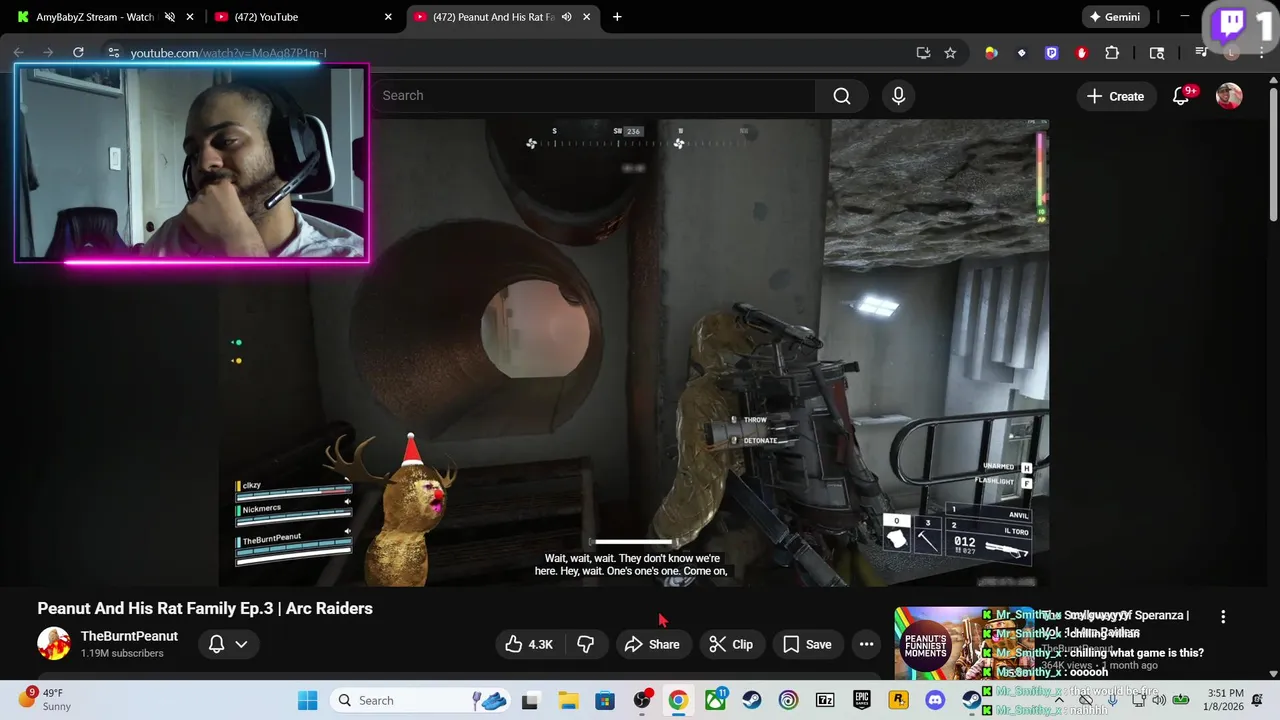Open 7-Zip taskbar icon

click(825, 700)
